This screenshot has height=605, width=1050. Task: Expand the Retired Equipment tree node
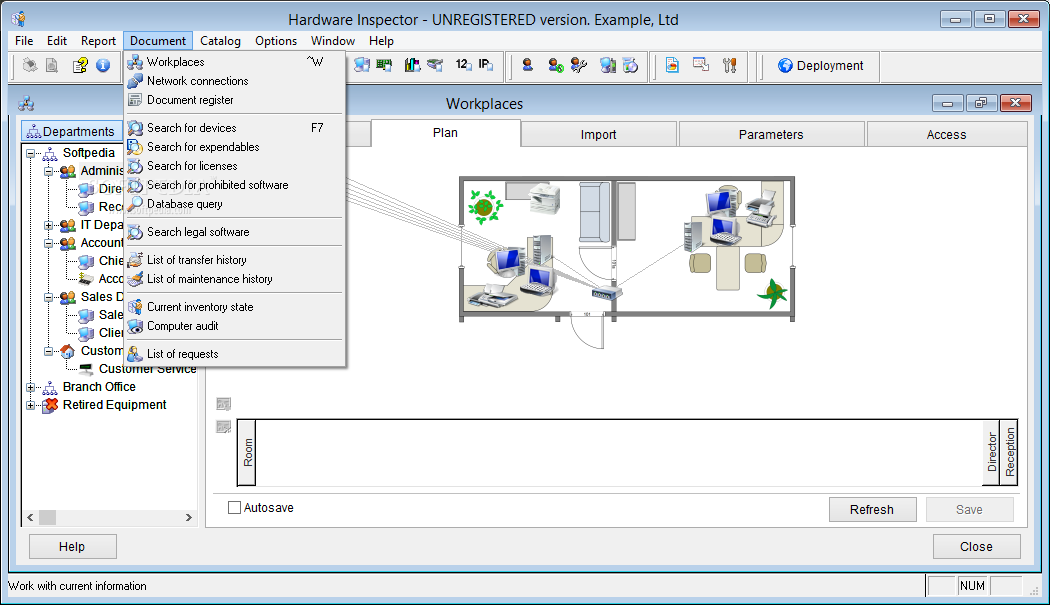pyautogui.click(x=31, y=405)
